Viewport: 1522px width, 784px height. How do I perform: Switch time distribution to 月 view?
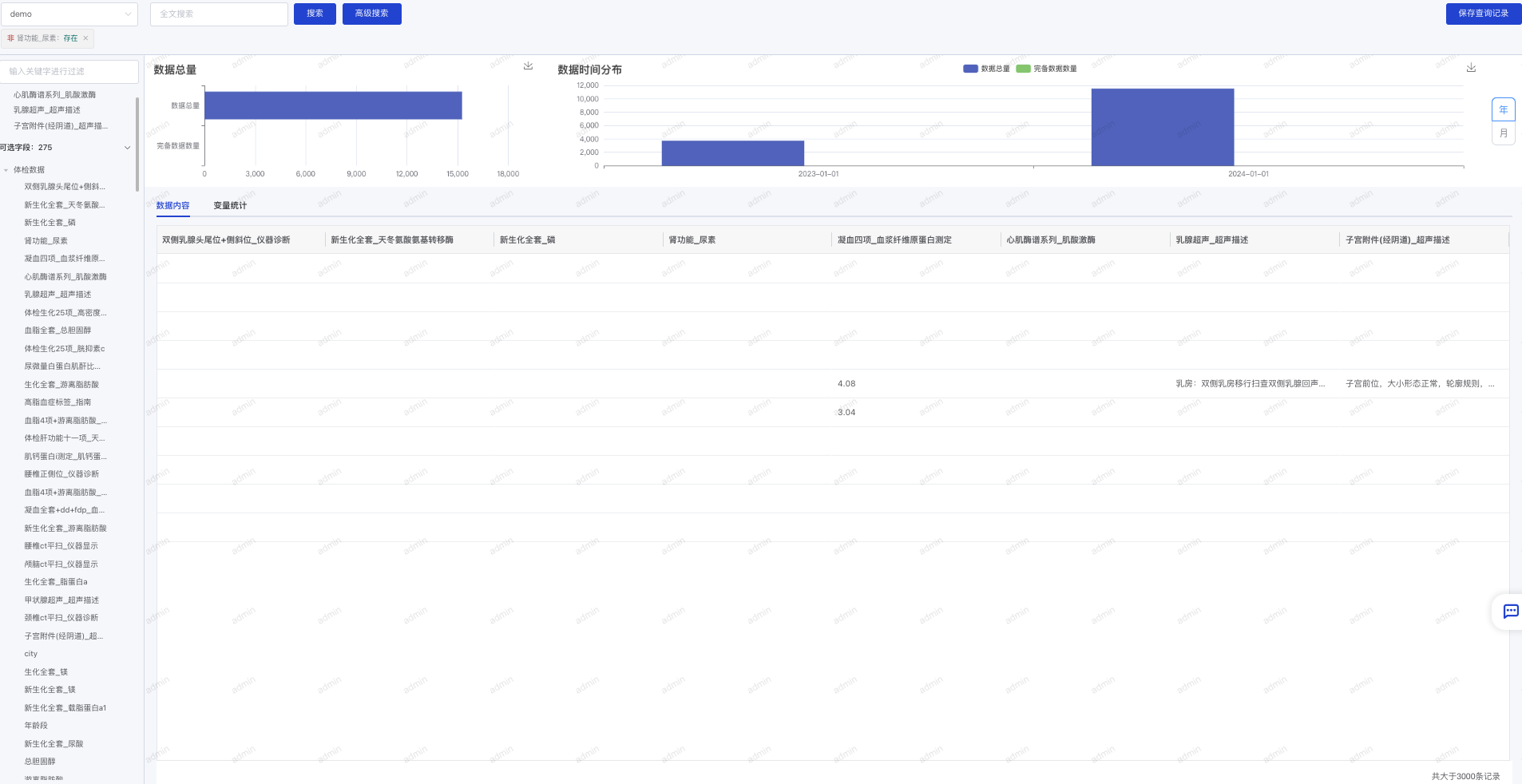coord(1503,133)
